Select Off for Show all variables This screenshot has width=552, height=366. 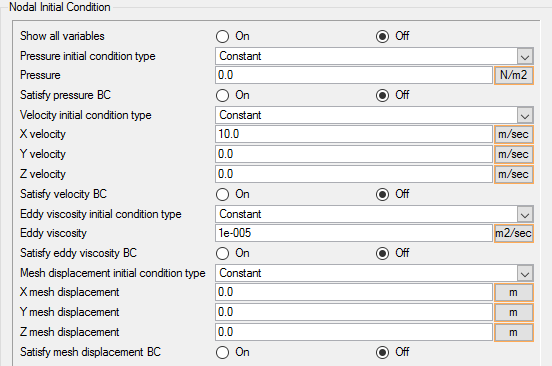(382, 36)
